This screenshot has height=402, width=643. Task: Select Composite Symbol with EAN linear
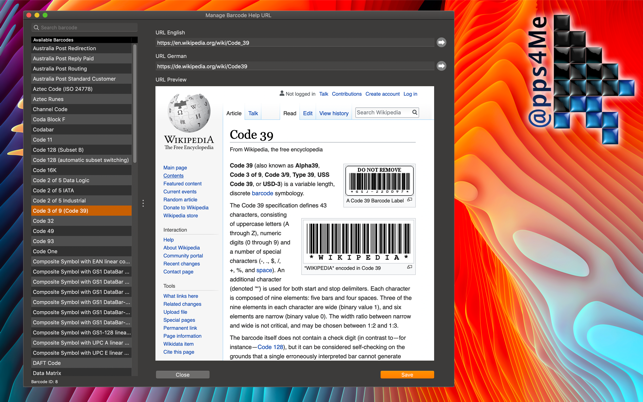tap(82, 261)
